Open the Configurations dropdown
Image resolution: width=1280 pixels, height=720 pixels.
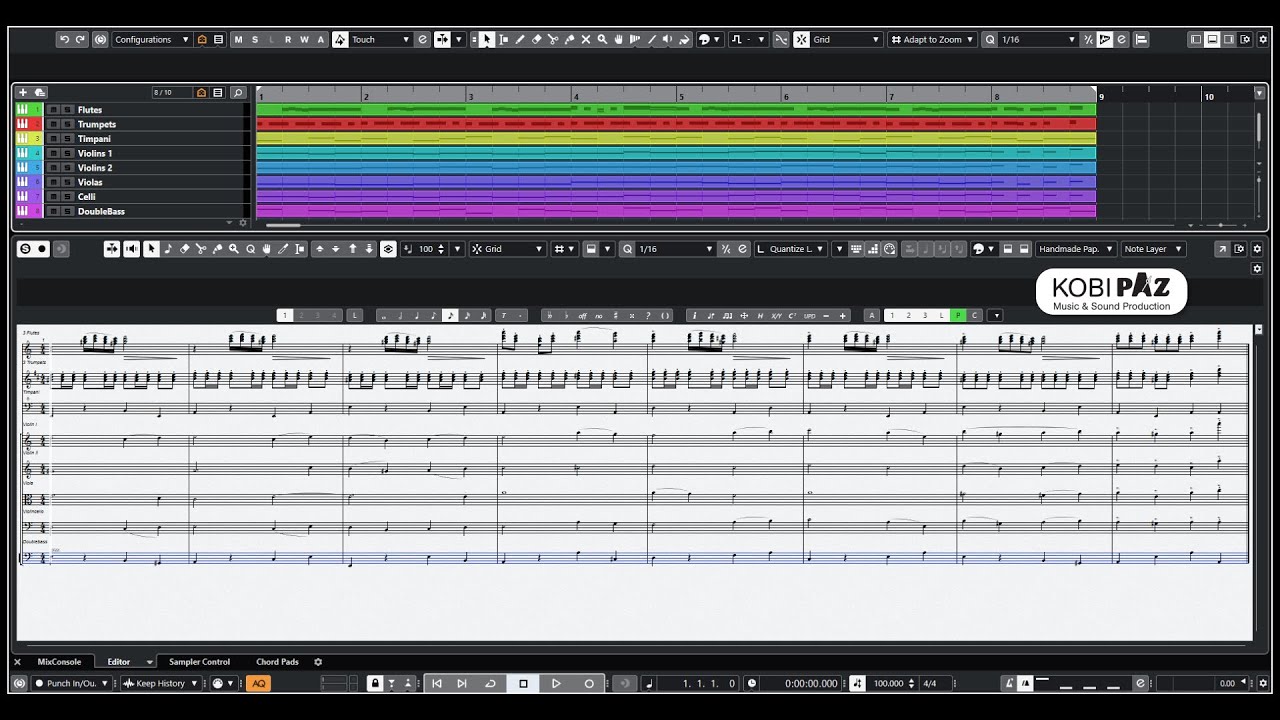tap(150, 40)
